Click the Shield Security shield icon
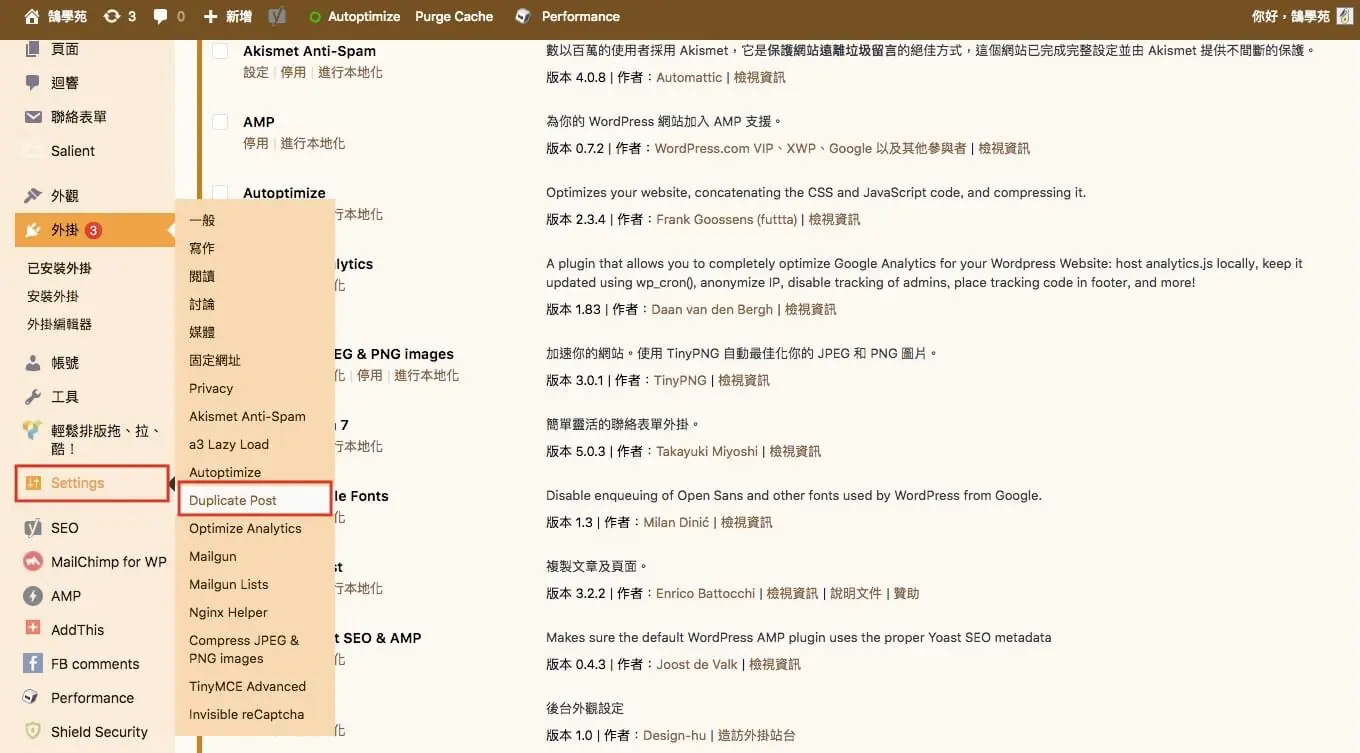Image resolution: width=1360 pixels, height=753 pixels. pos(33,732)
